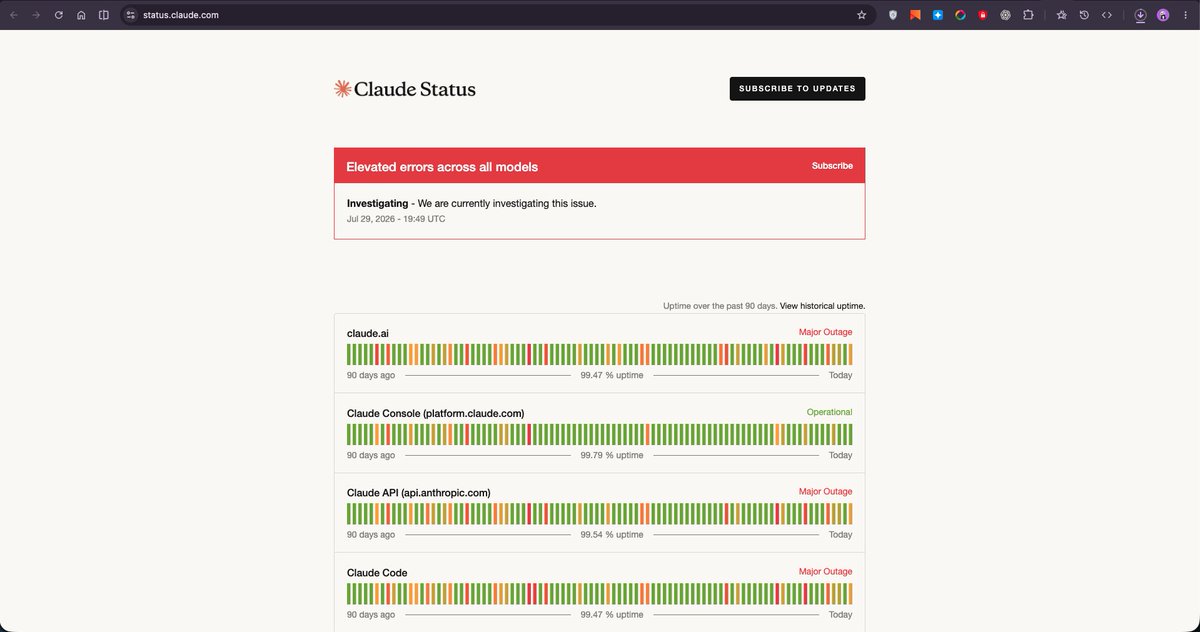The height and width of the screenshot is (632, 1200).
Task: Open developer tools code brackets icon
Action: (1107, 15)
